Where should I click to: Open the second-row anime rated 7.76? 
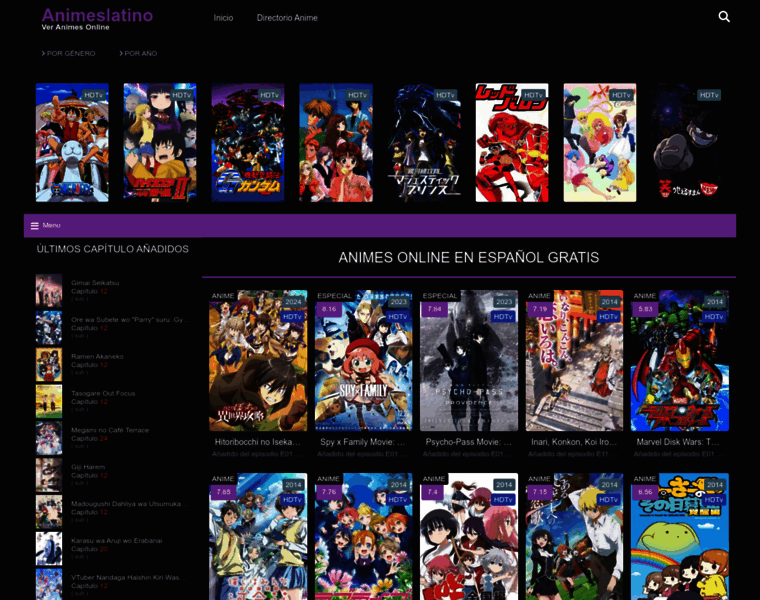pyautogui.click(x=364, y=537)
